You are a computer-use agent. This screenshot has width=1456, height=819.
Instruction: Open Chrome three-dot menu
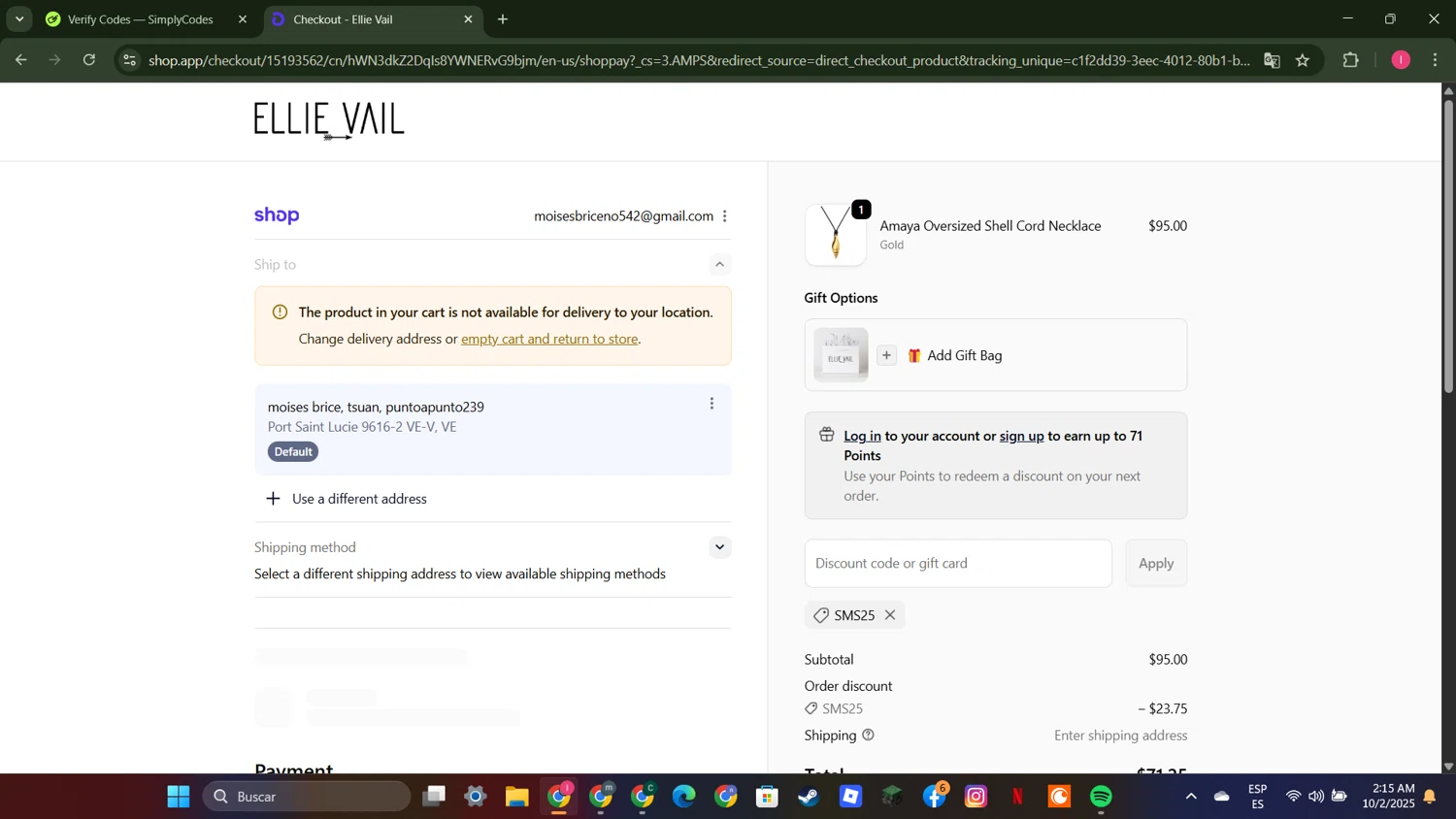pos(1436,60)
